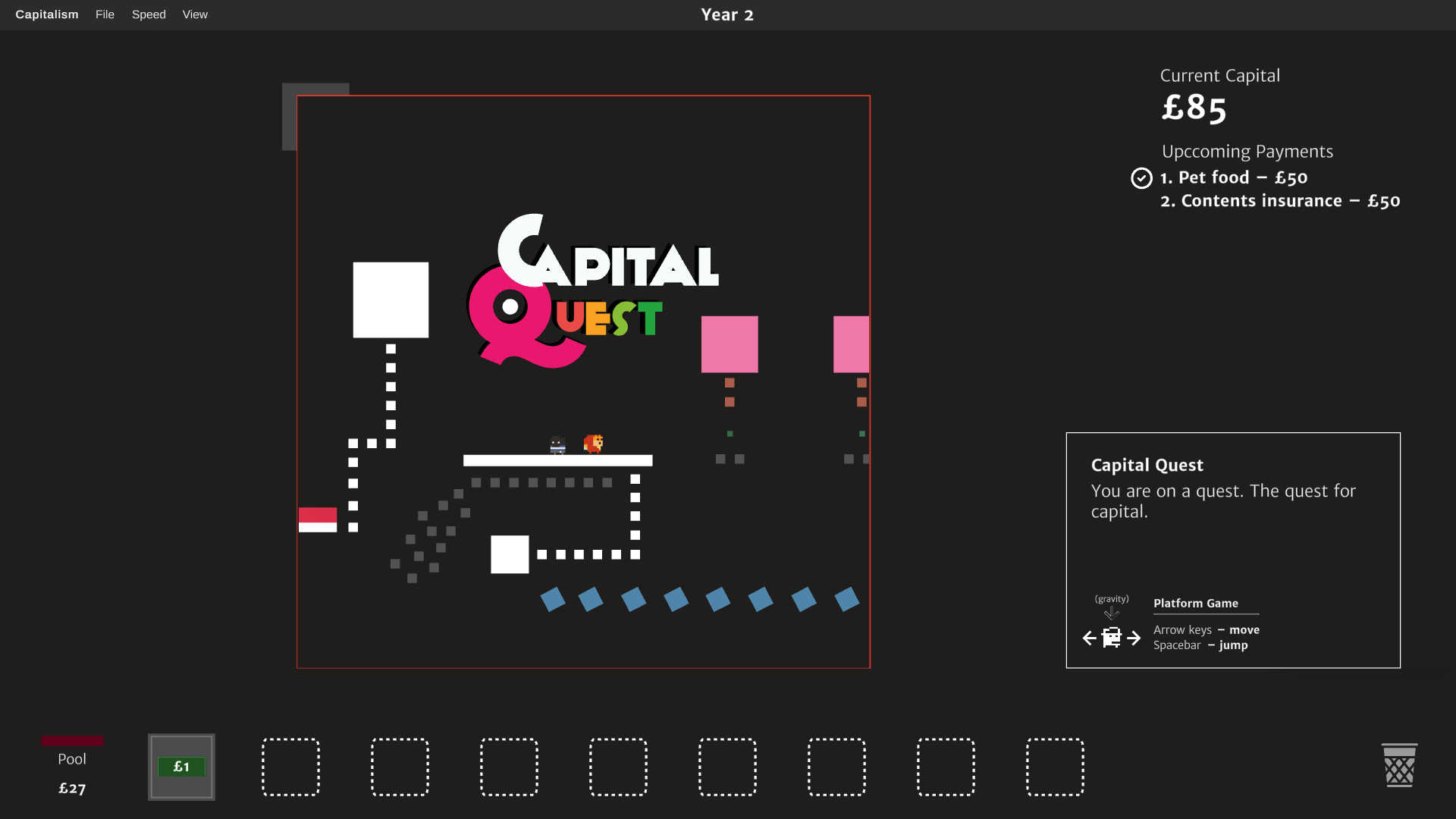Image resolution: width=1456 pixels, height=819 pixels.
Task: Click the dark red Pool progress bar
Action: click(72, 740)
